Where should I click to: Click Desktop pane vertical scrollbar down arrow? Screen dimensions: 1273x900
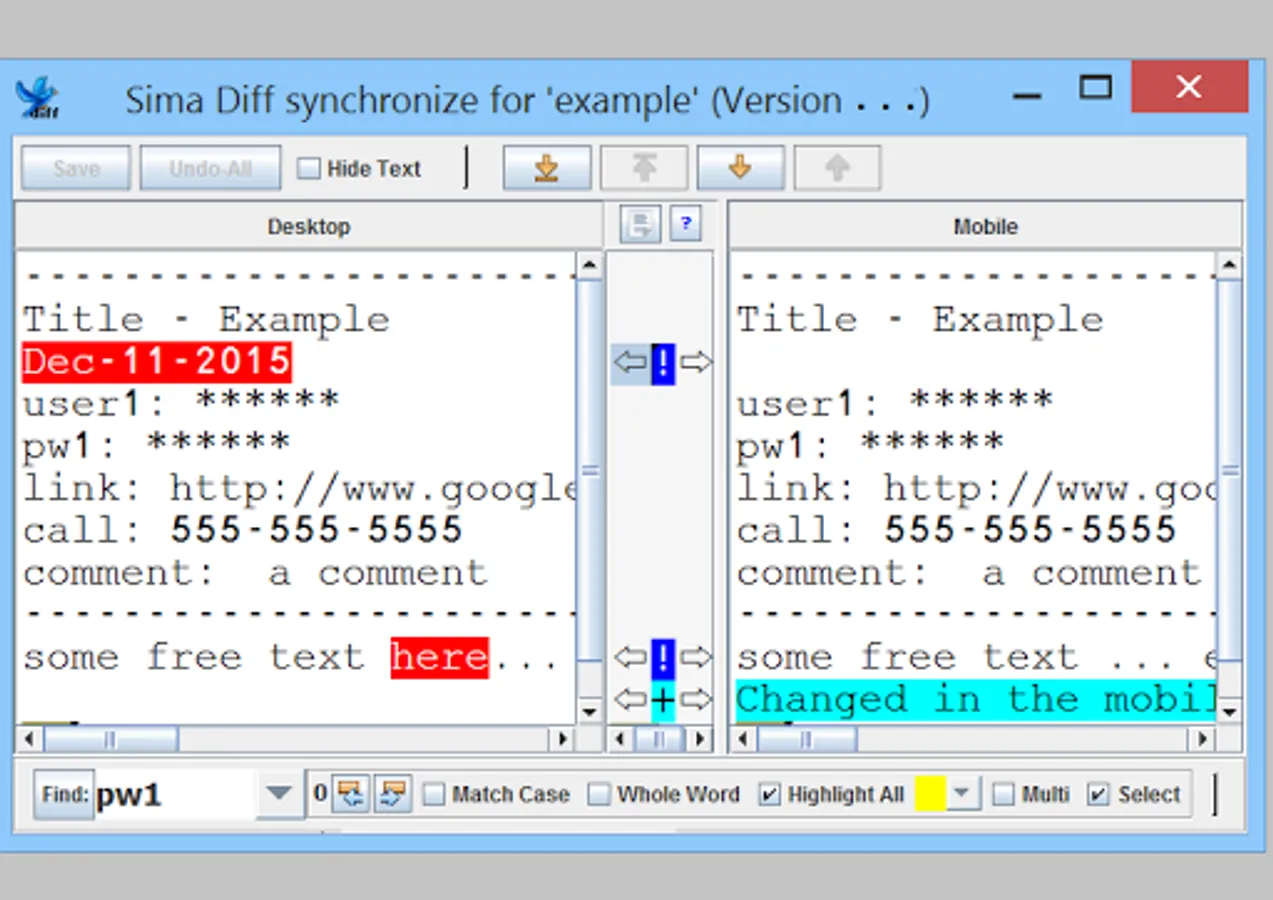[x=590, y=711]
